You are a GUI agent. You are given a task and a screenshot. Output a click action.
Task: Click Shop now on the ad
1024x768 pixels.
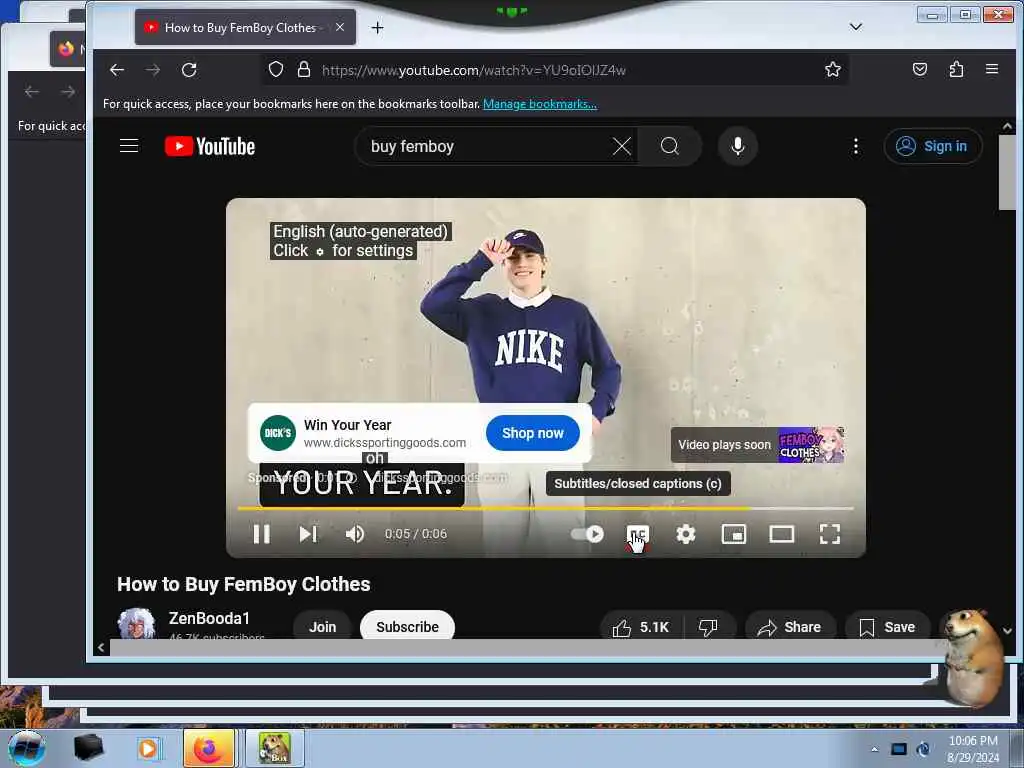tap(533, 433)
